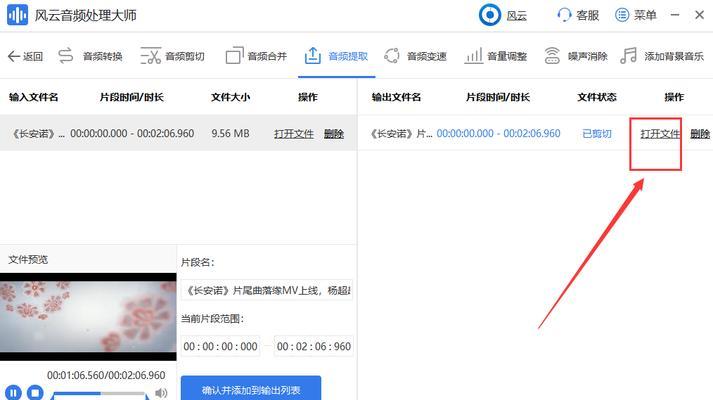
Task: Click output time range 00:00:00.000 - 00:02:06.960
Action: [498, 134]
